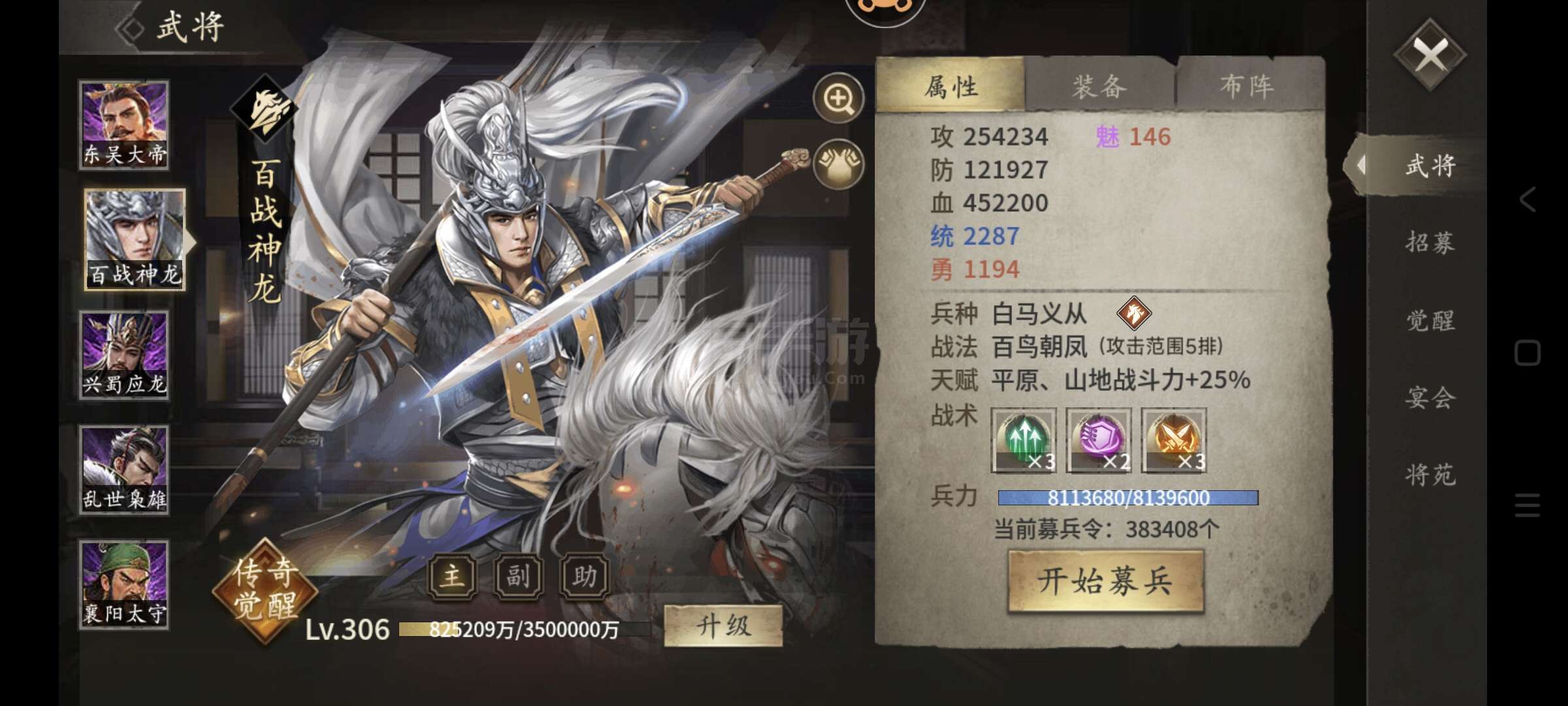Collapse the side menu arrow beside 武将

point(1362,165)
